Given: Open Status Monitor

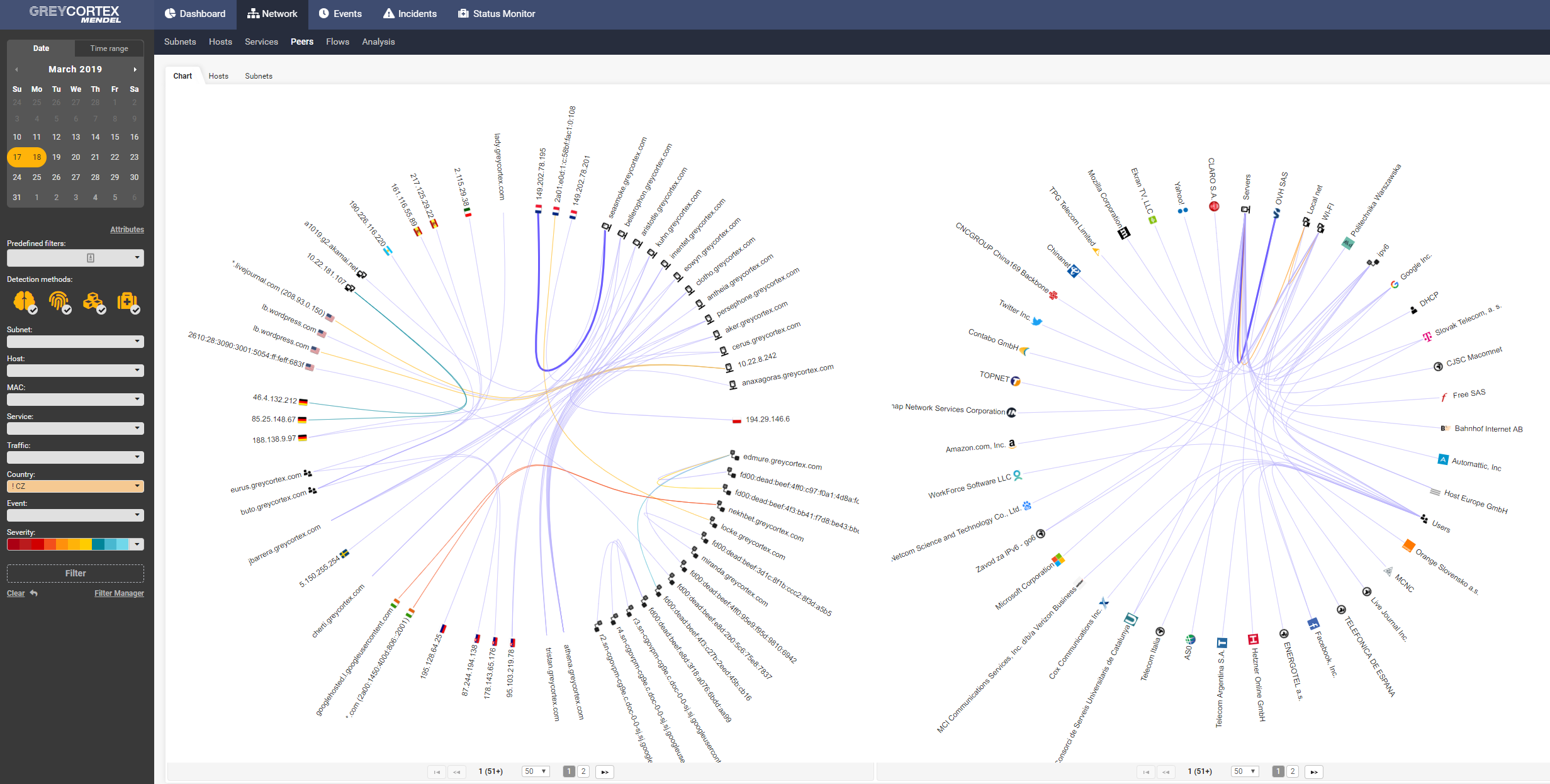Looking at the screenshot, I should tap(497, 14).
